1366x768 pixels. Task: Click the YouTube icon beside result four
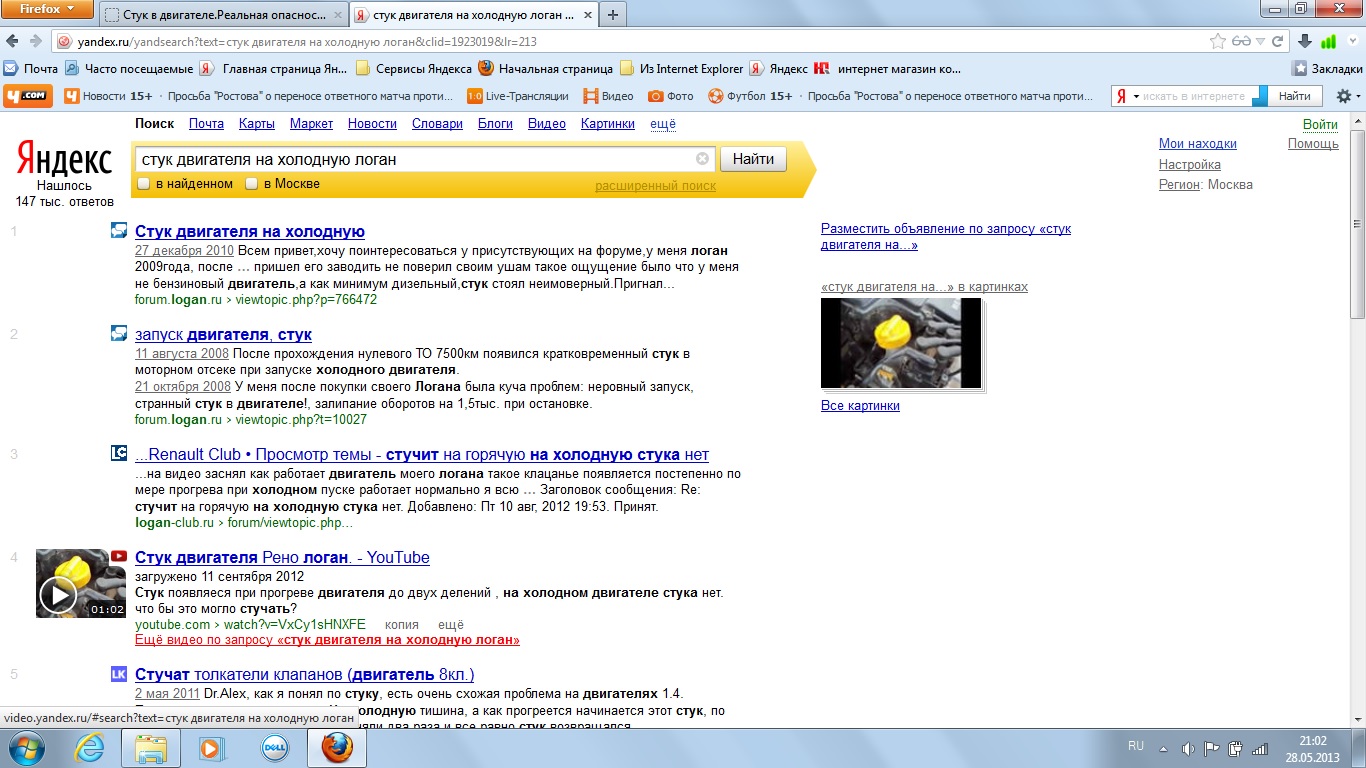tap(119, 556)
